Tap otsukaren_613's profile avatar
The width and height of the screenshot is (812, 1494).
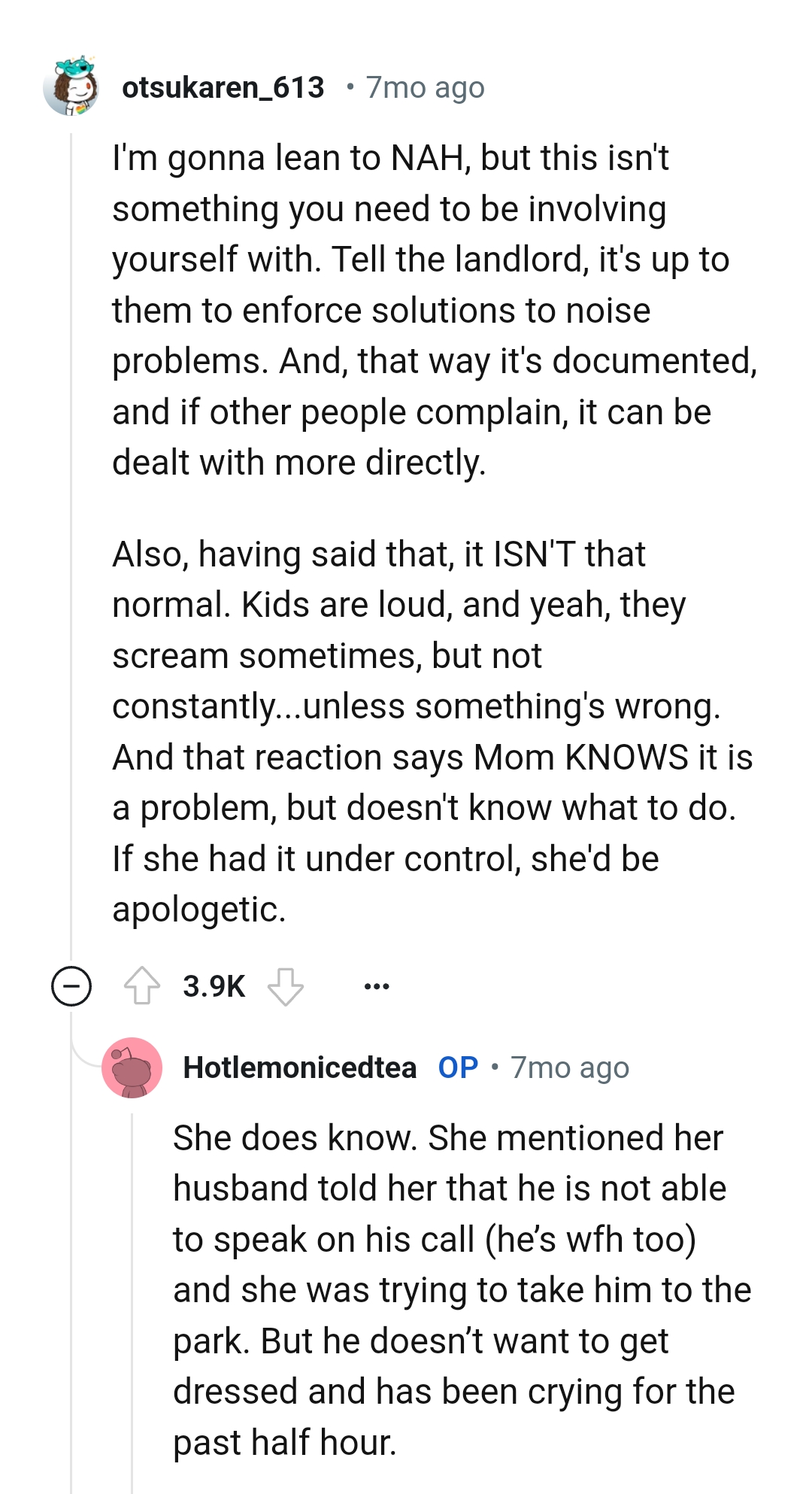pos(71,87)
